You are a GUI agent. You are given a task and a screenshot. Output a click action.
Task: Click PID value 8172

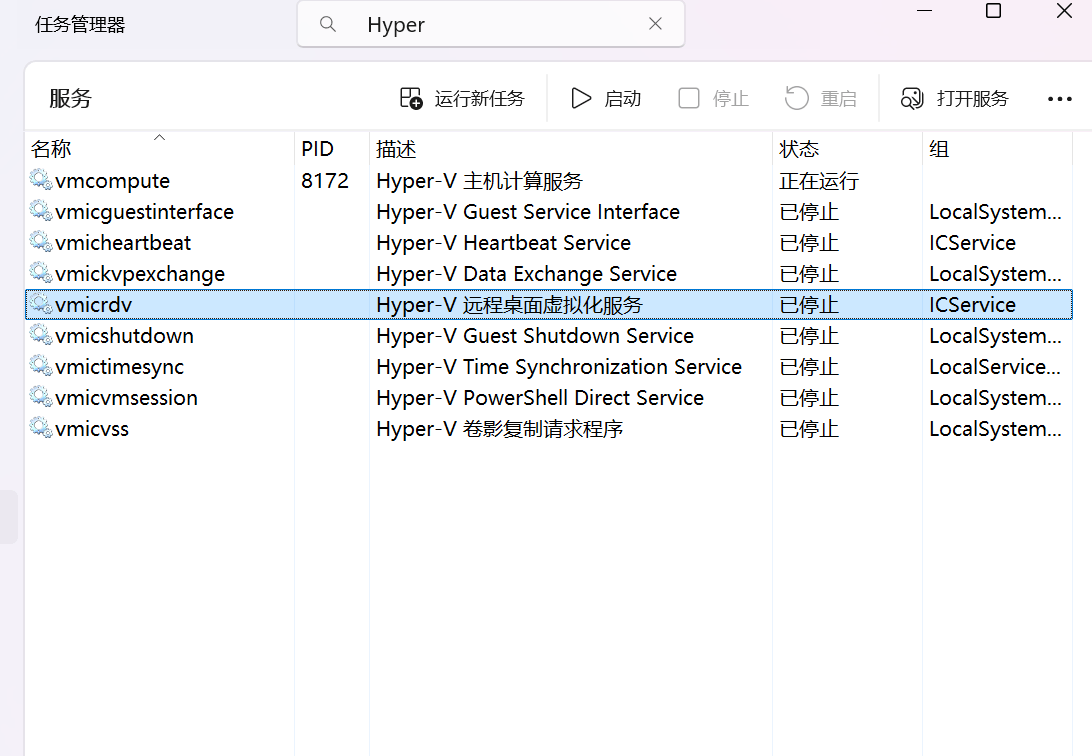325,181
